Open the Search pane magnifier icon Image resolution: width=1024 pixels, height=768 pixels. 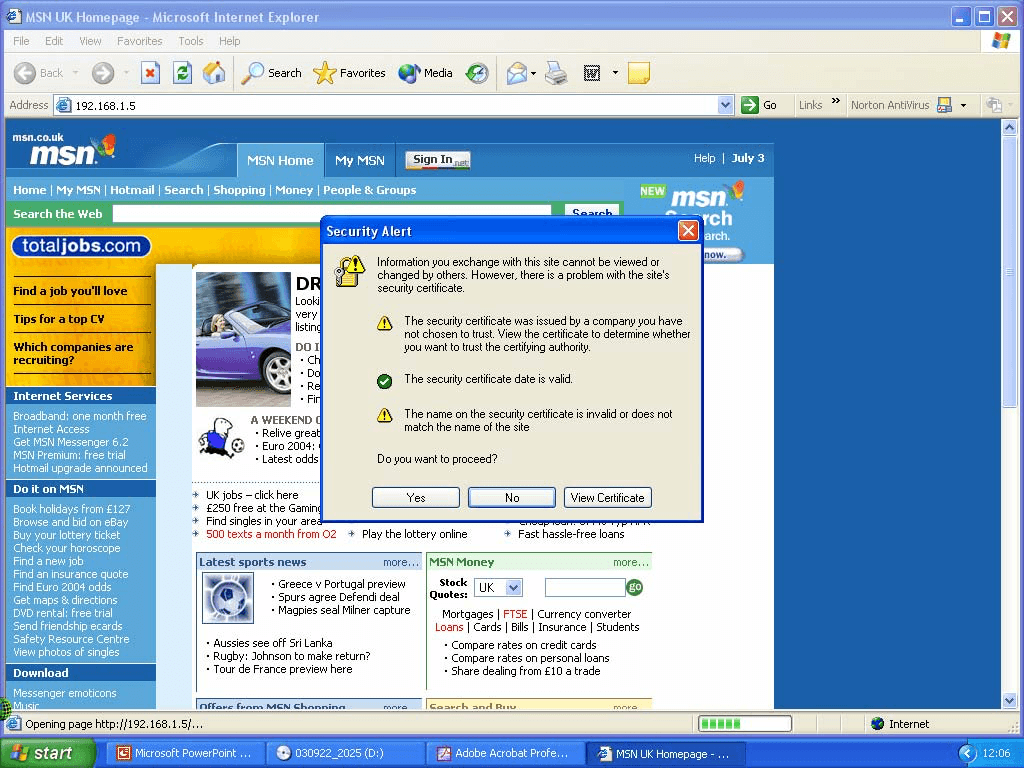pyautogui.click(x=252, y=73)
